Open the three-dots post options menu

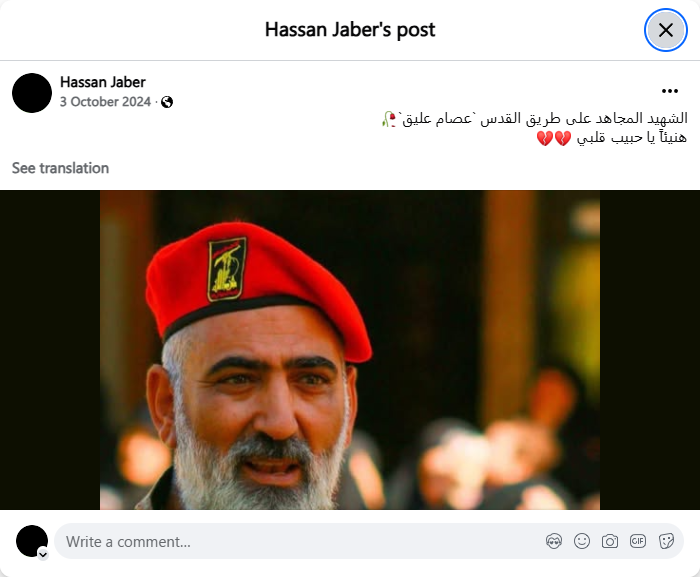(670, 91)
